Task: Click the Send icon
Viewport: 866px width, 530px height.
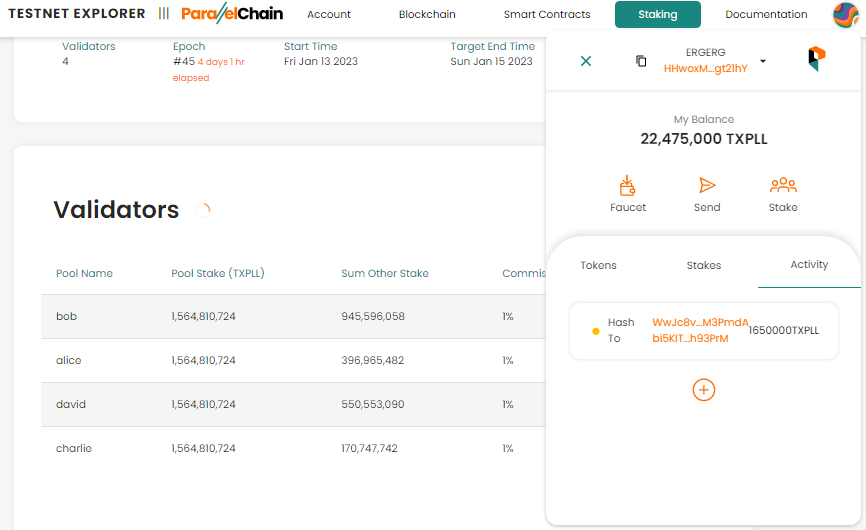Action: pyautogui.click(x=707, y=186)
